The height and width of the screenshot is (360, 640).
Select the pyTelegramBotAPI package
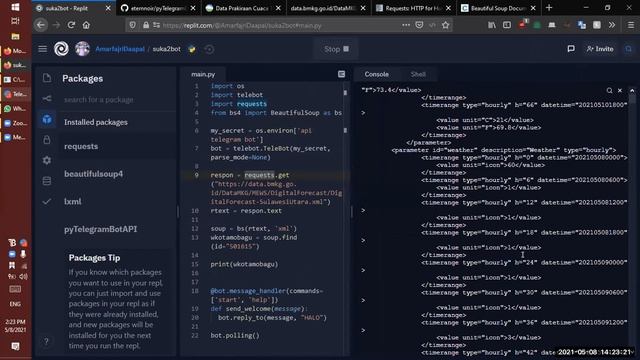point(100,229)
